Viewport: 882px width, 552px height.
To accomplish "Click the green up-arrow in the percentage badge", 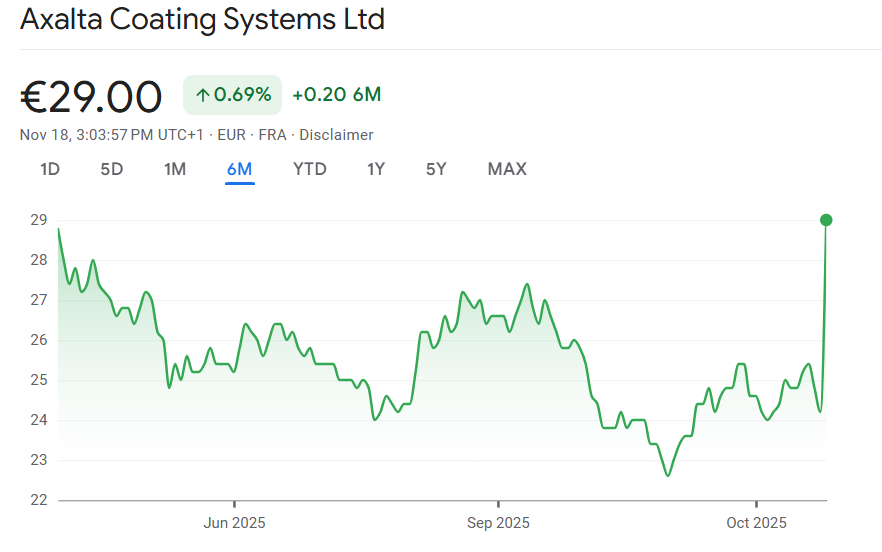I will 202,95.
